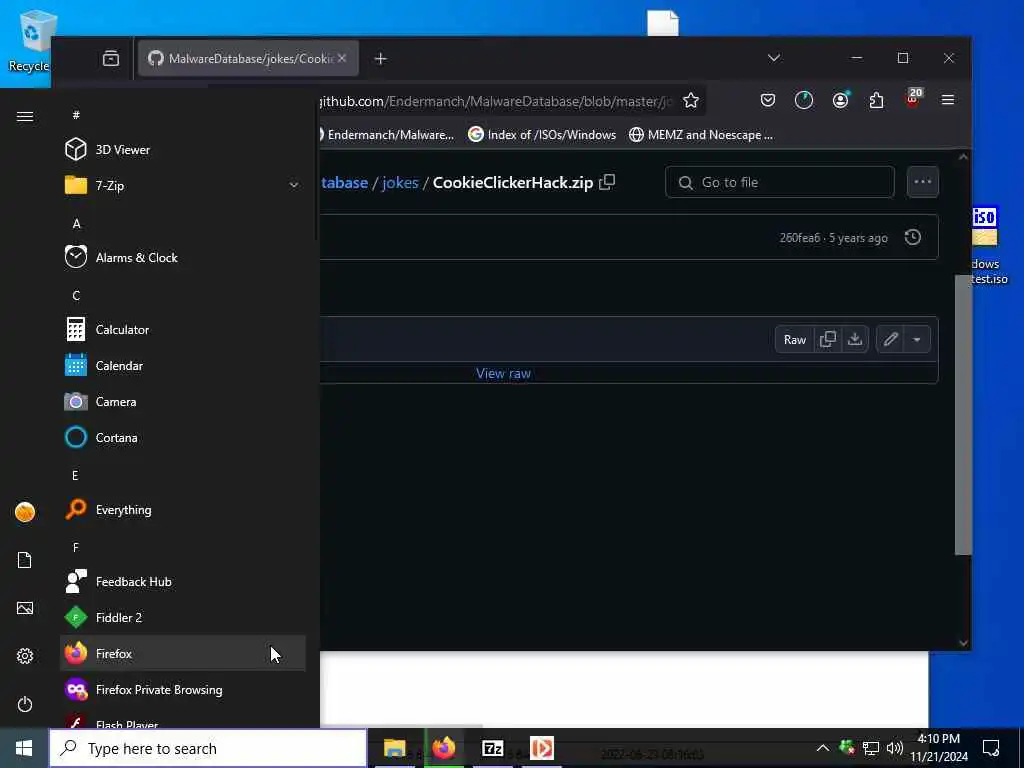The height and width of the screenshot is (768, 1024).
Task: Open Calculator from the app list
Action: 183,330
